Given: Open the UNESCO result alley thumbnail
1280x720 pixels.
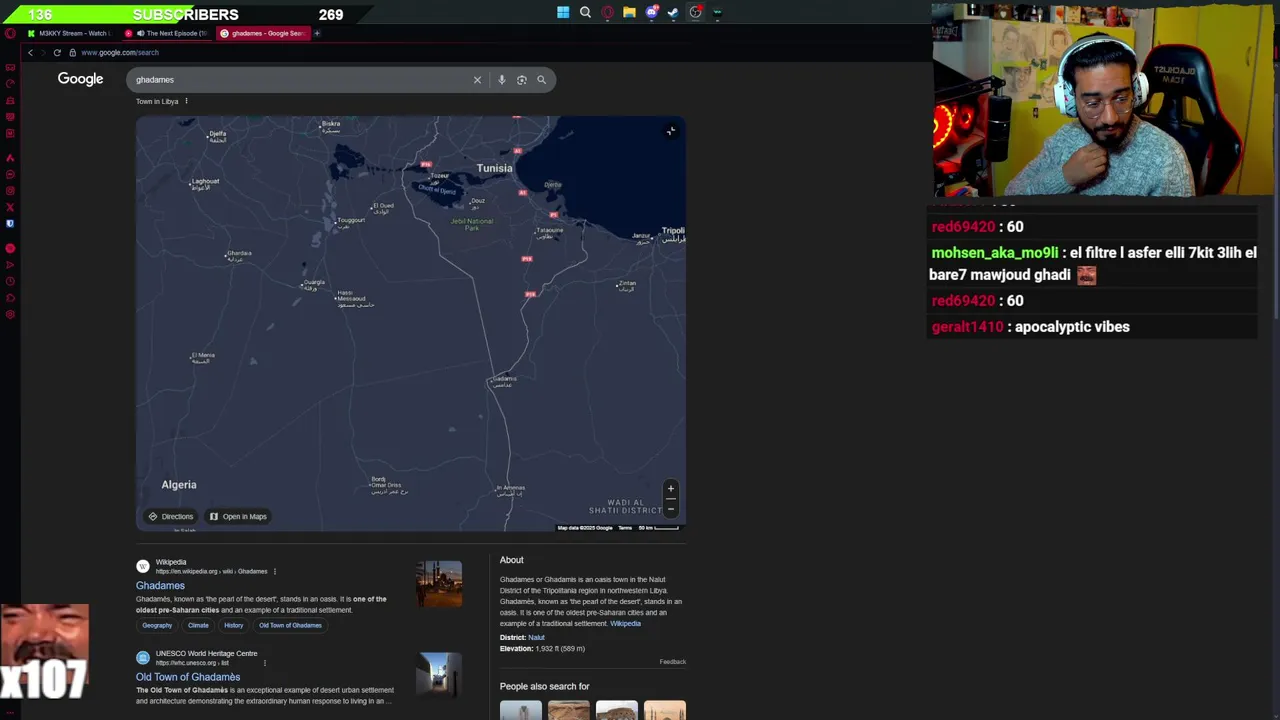Looking at the screenshot, I should [439, 675].
